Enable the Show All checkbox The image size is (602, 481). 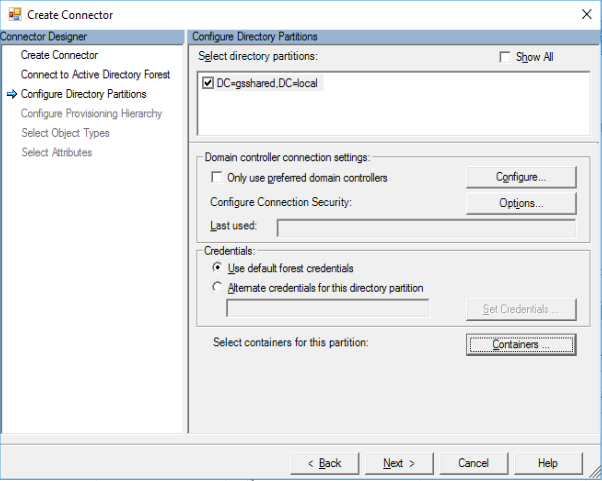pos(505,57)
